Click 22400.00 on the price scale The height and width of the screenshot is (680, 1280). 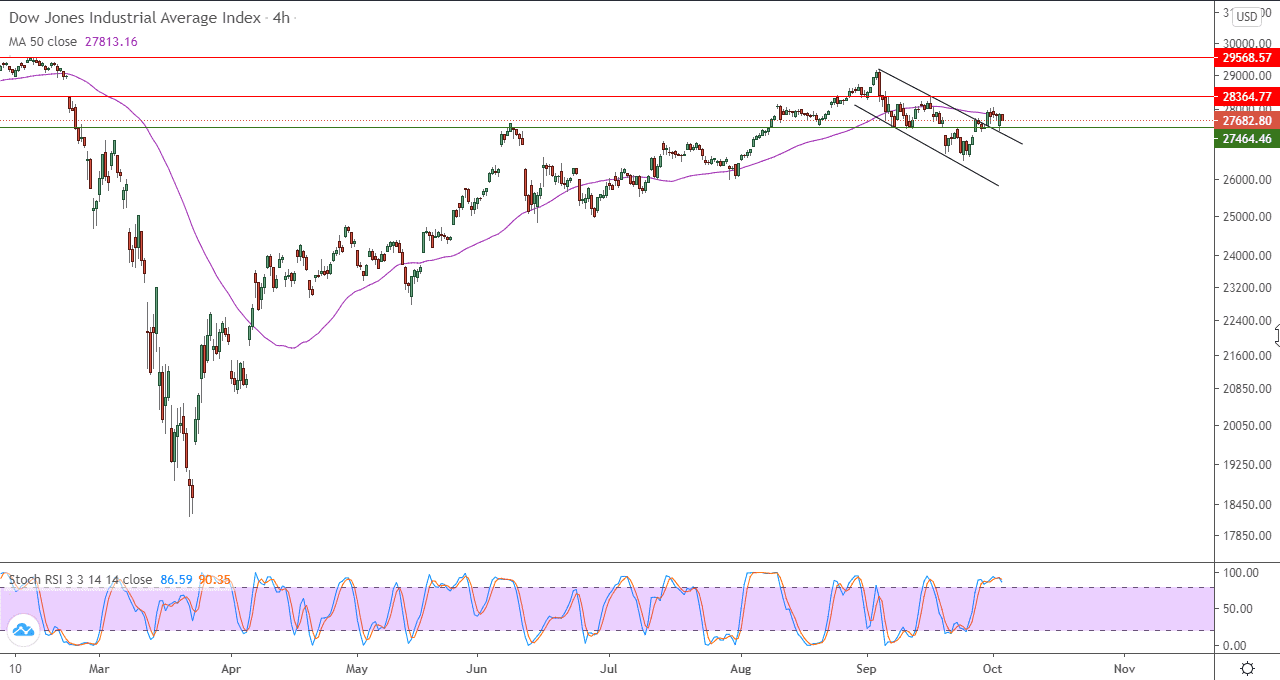[1246, 321]
